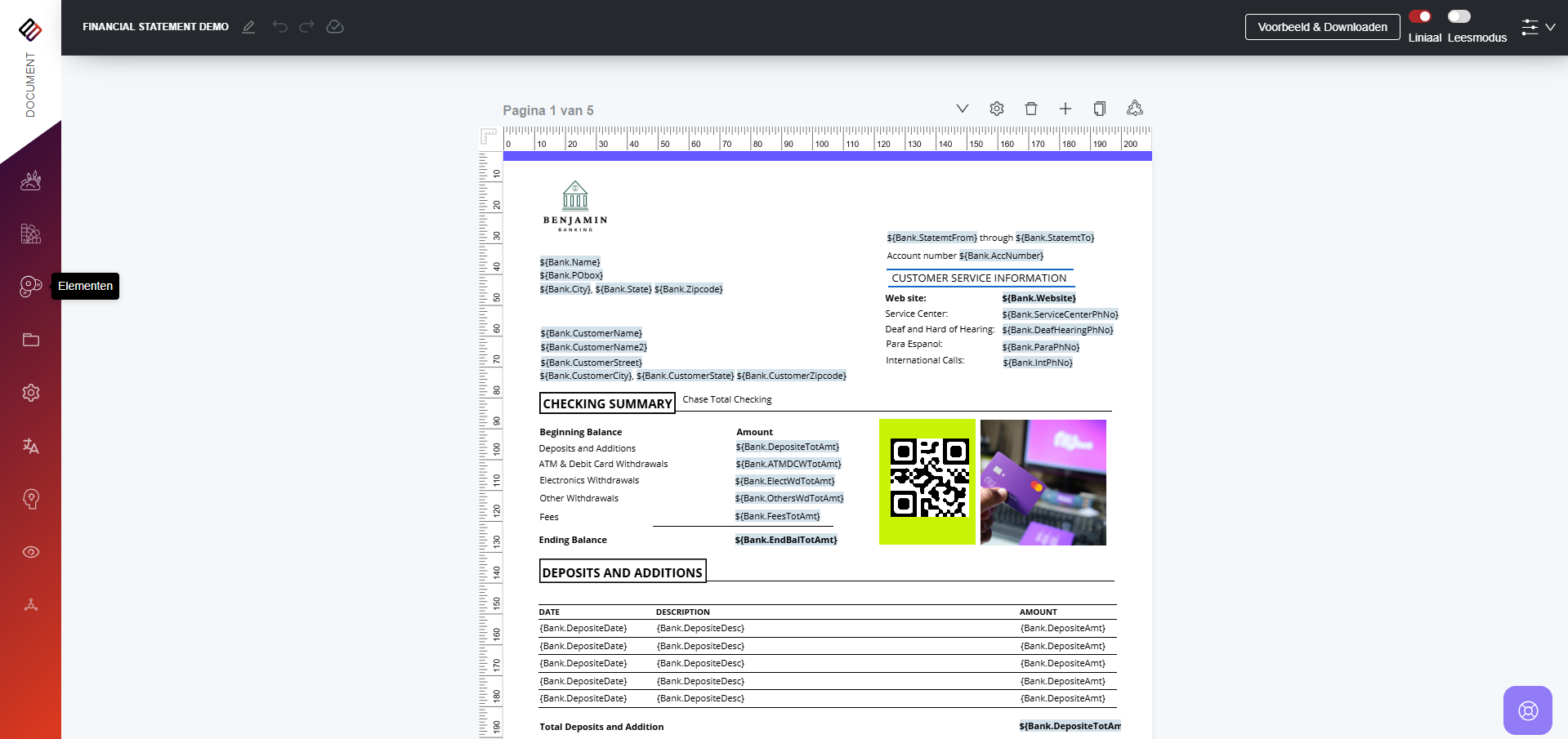Toggle the Liniaal ruler switch

point(1420,16)
